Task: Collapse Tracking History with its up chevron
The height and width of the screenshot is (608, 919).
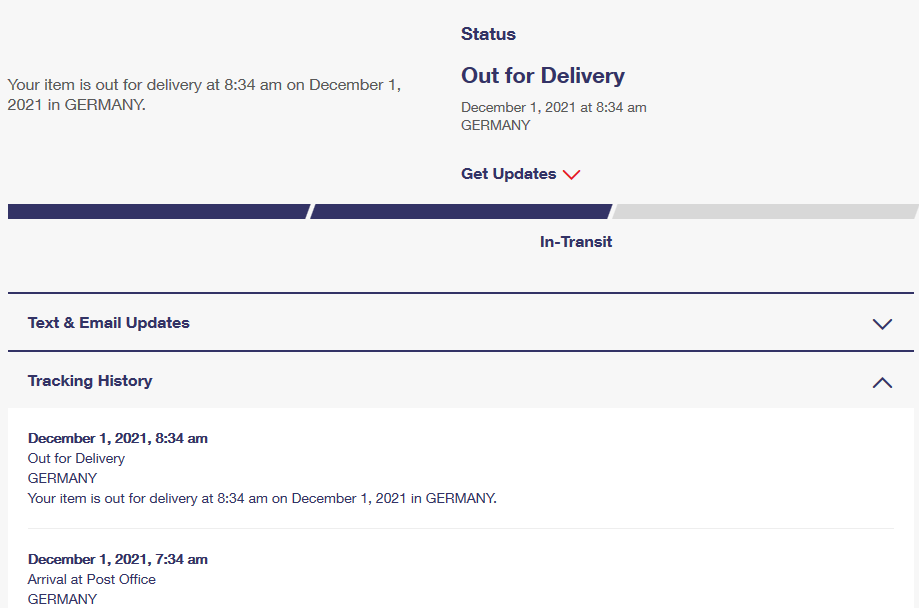Action: coord(881,382)
